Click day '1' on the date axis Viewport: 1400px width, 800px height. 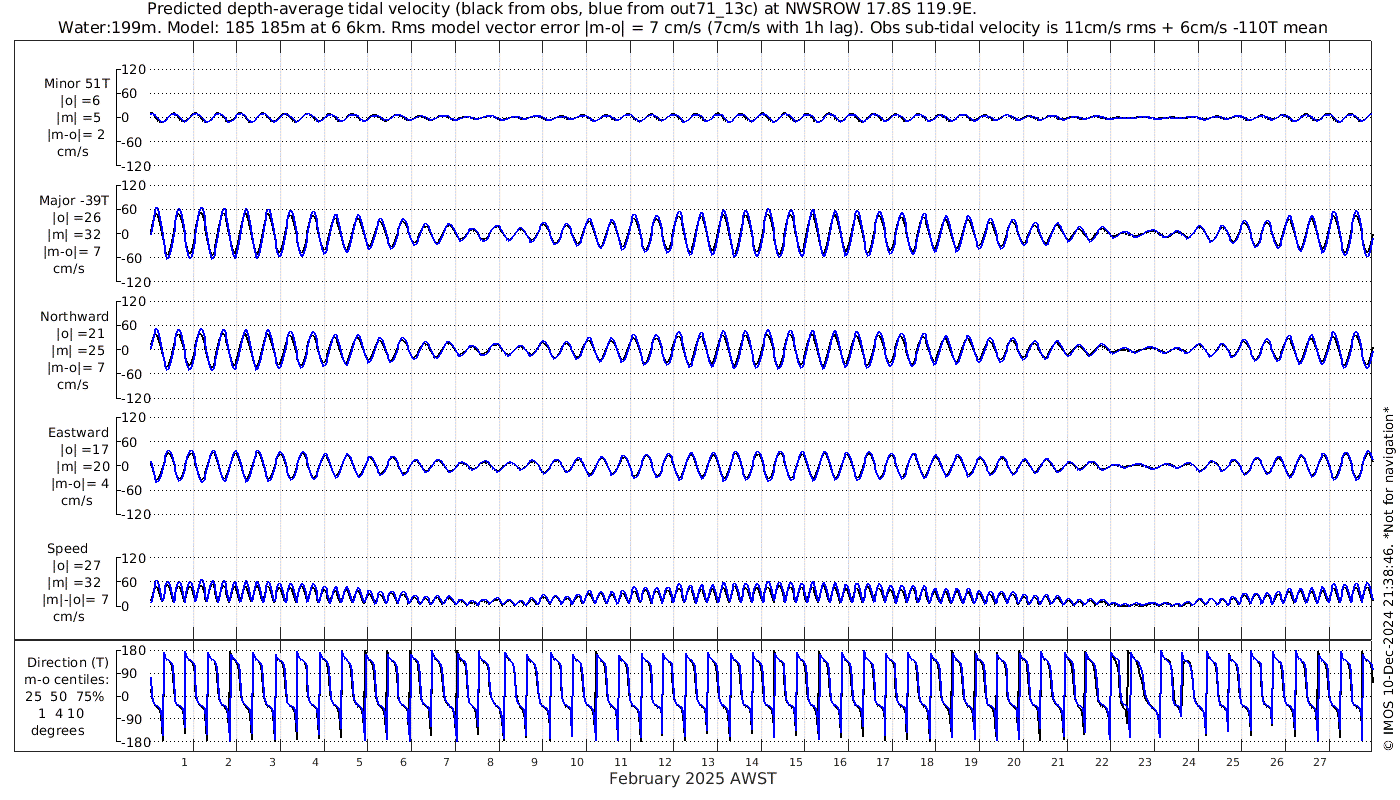pyautogui.click(x=184, y=762)
